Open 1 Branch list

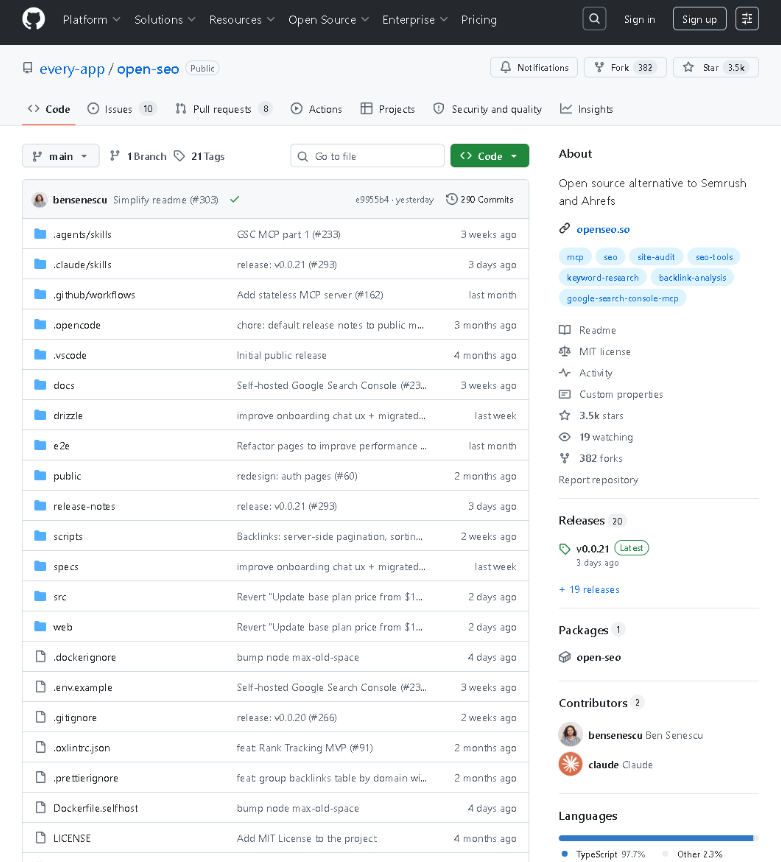138,156
